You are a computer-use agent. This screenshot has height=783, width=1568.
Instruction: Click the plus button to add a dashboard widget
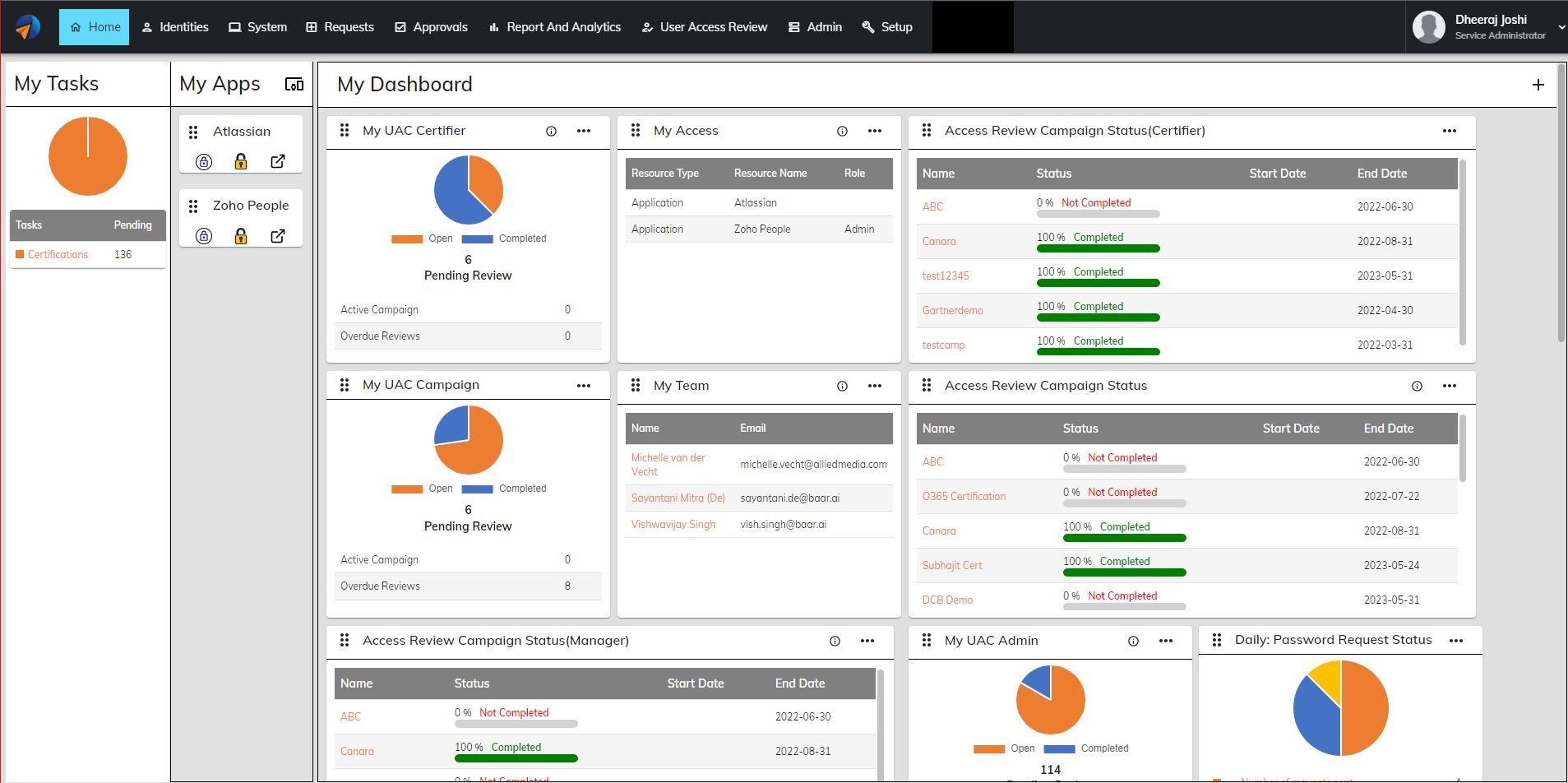coord(1537,84)
